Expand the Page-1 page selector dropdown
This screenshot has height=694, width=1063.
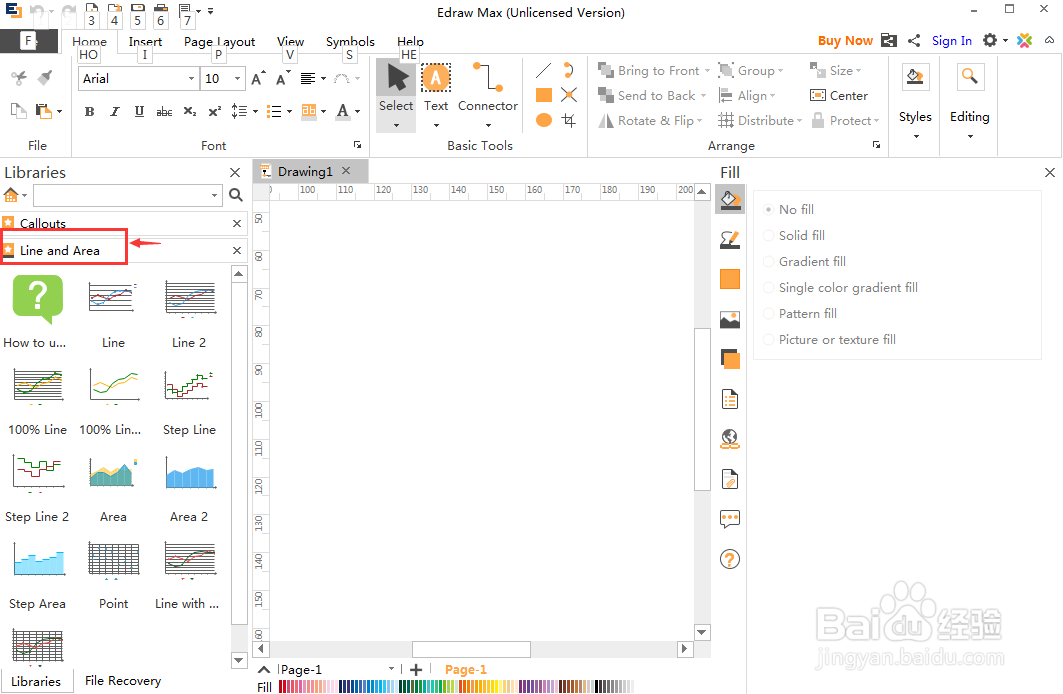(x=391, y=669)
